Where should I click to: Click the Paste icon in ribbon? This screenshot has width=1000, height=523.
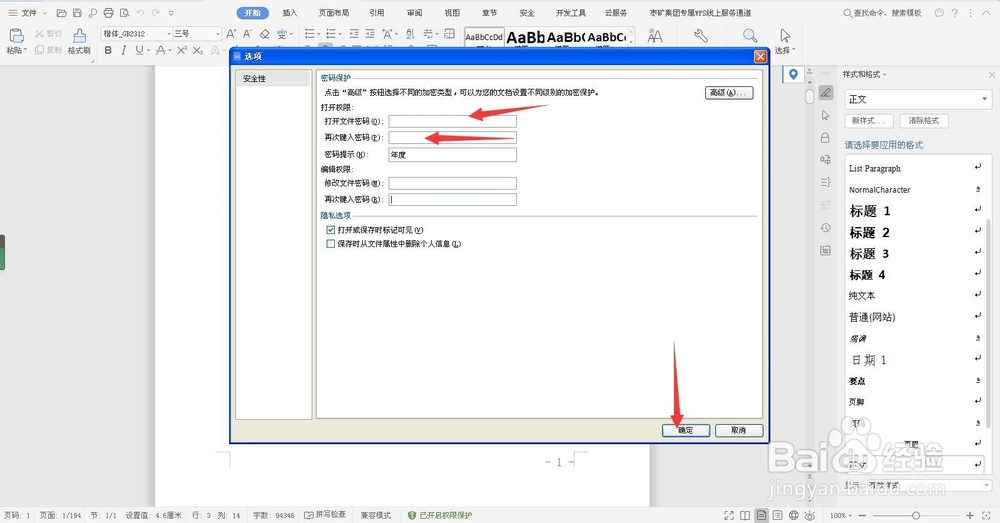point(16,36)
